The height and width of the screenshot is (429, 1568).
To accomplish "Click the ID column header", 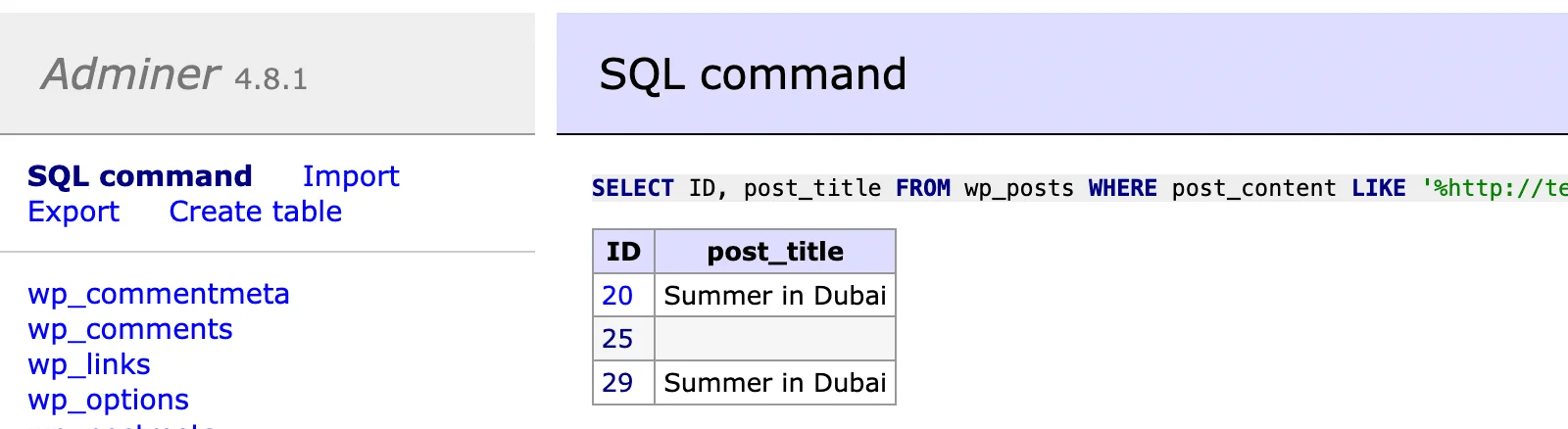I will pyautogui.click(x=623, y=252).
